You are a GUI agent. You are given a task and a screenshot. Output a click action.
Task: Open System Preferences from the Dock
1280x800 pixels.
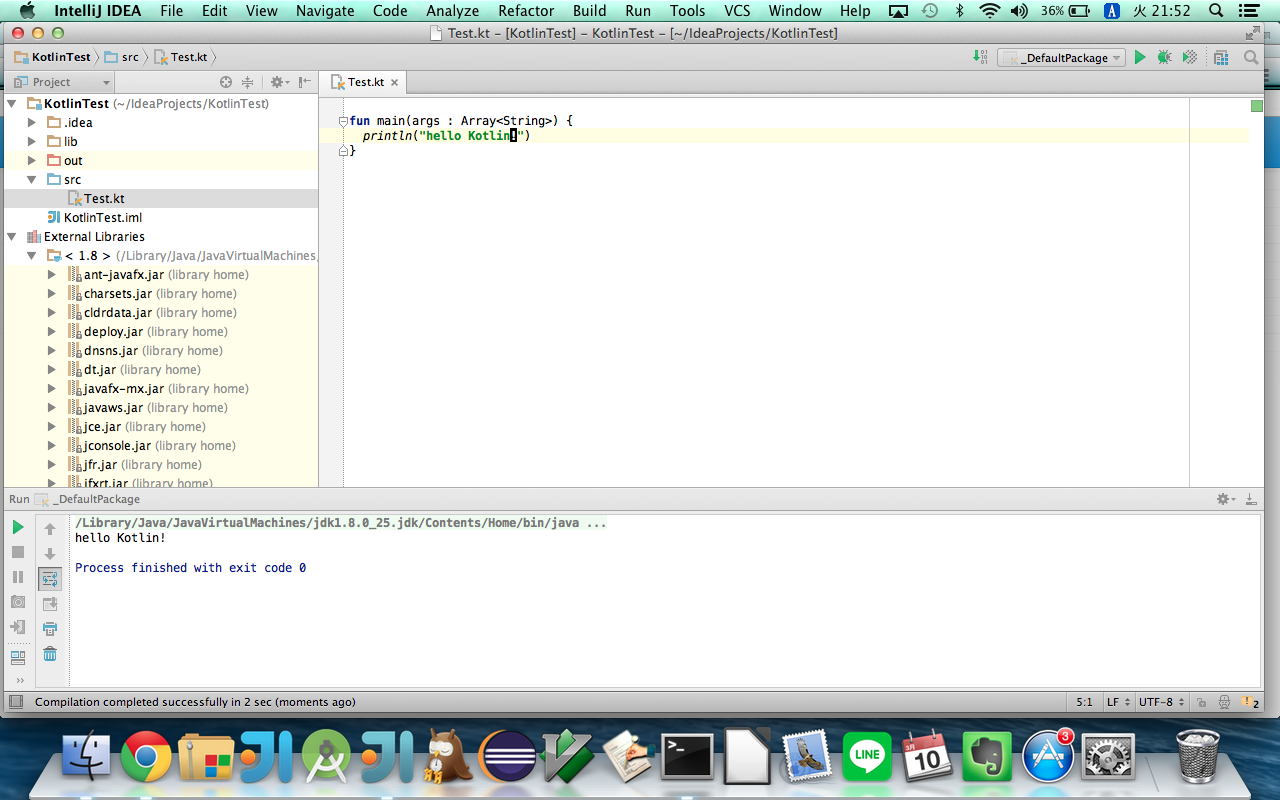(1108, 756)
